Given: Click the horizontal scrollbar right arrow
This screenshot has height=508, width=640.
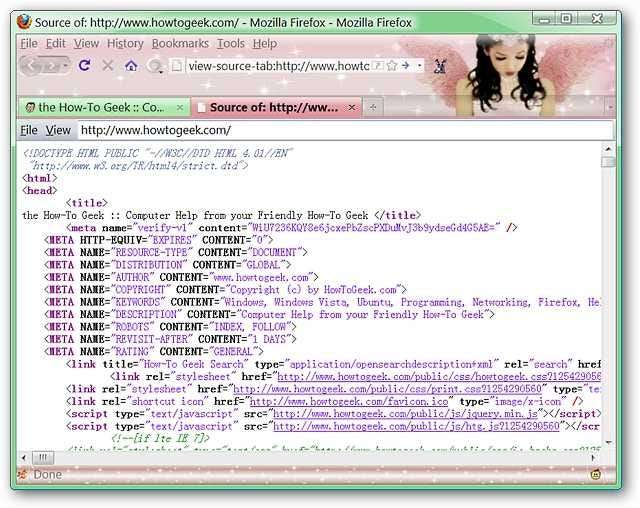Looking at the screenshot, I should click(594, 458).
